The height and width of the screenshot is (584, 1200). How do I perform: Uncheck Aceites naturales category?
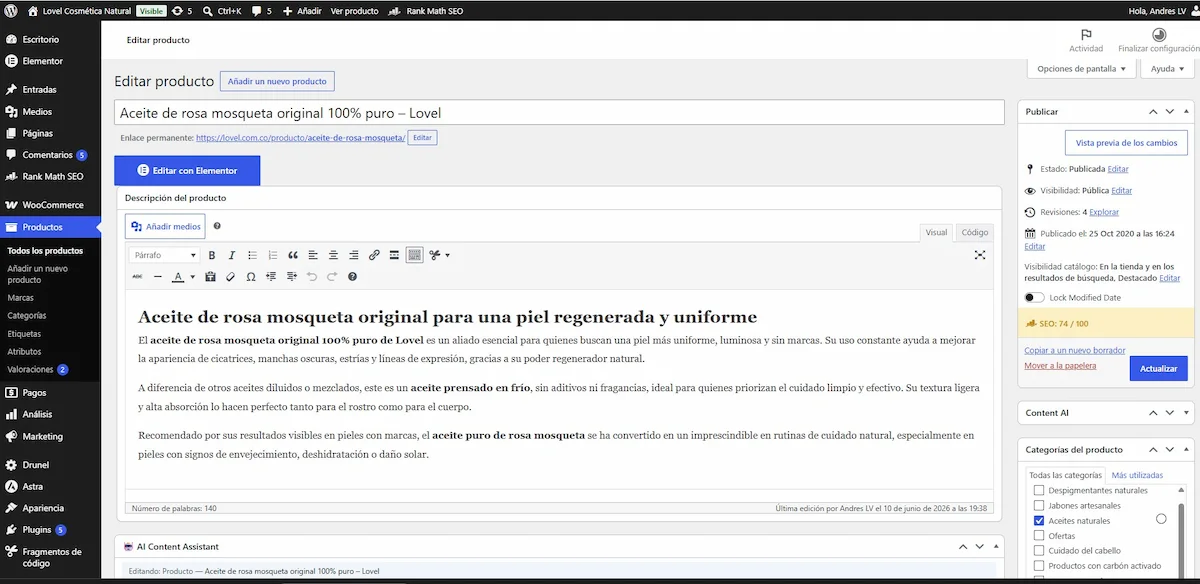(1039, 521)
